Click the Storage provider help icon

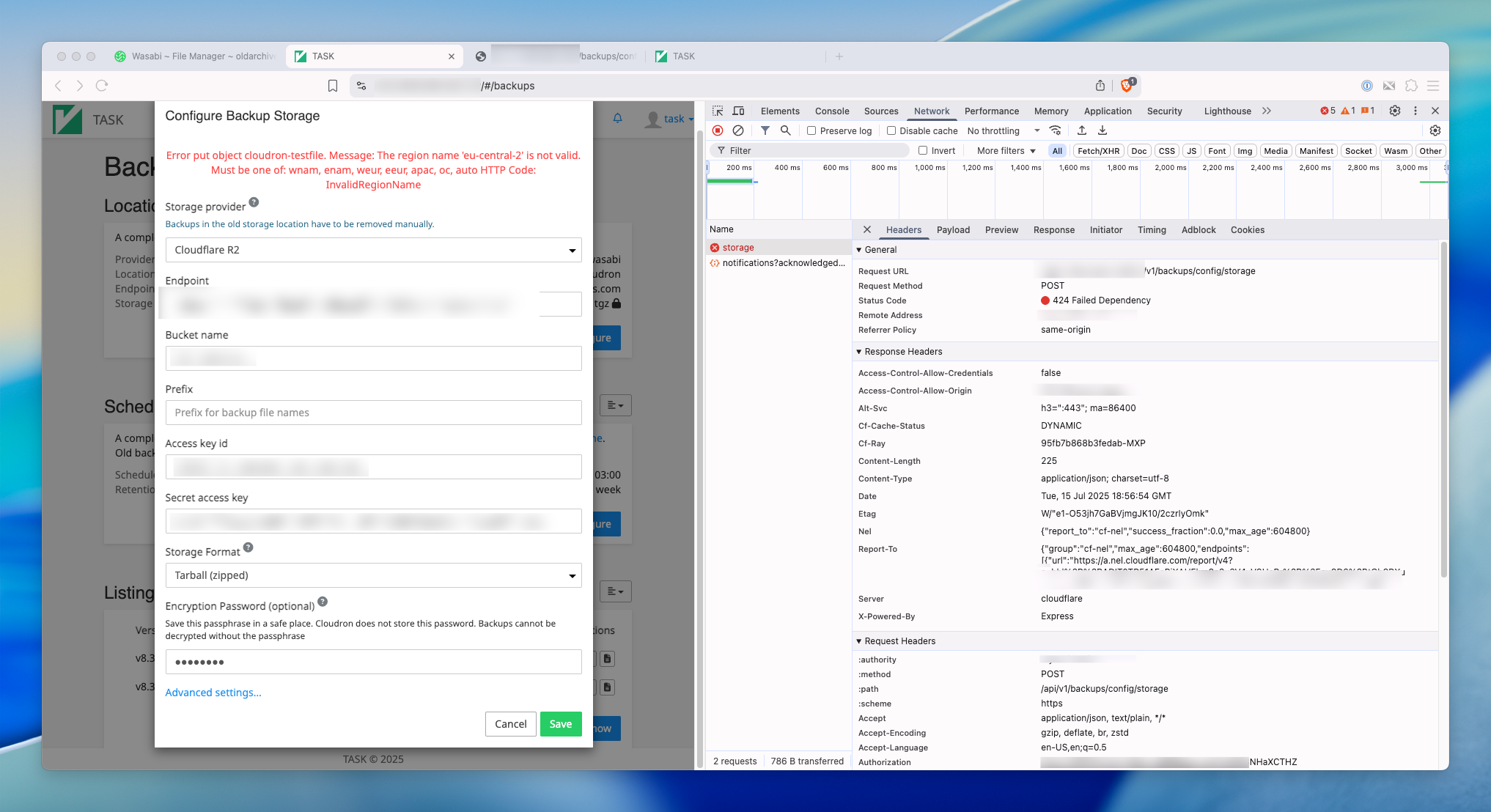pyautogui.click(x=254, y=202)
